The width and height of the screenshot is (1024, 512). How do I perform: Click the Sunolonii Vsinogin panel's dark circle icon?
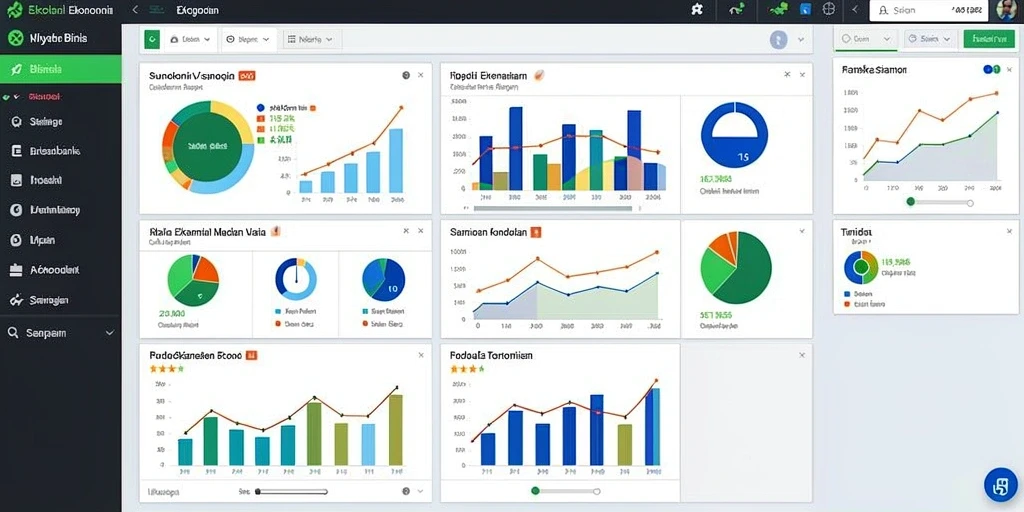click(x=406, y=75)
